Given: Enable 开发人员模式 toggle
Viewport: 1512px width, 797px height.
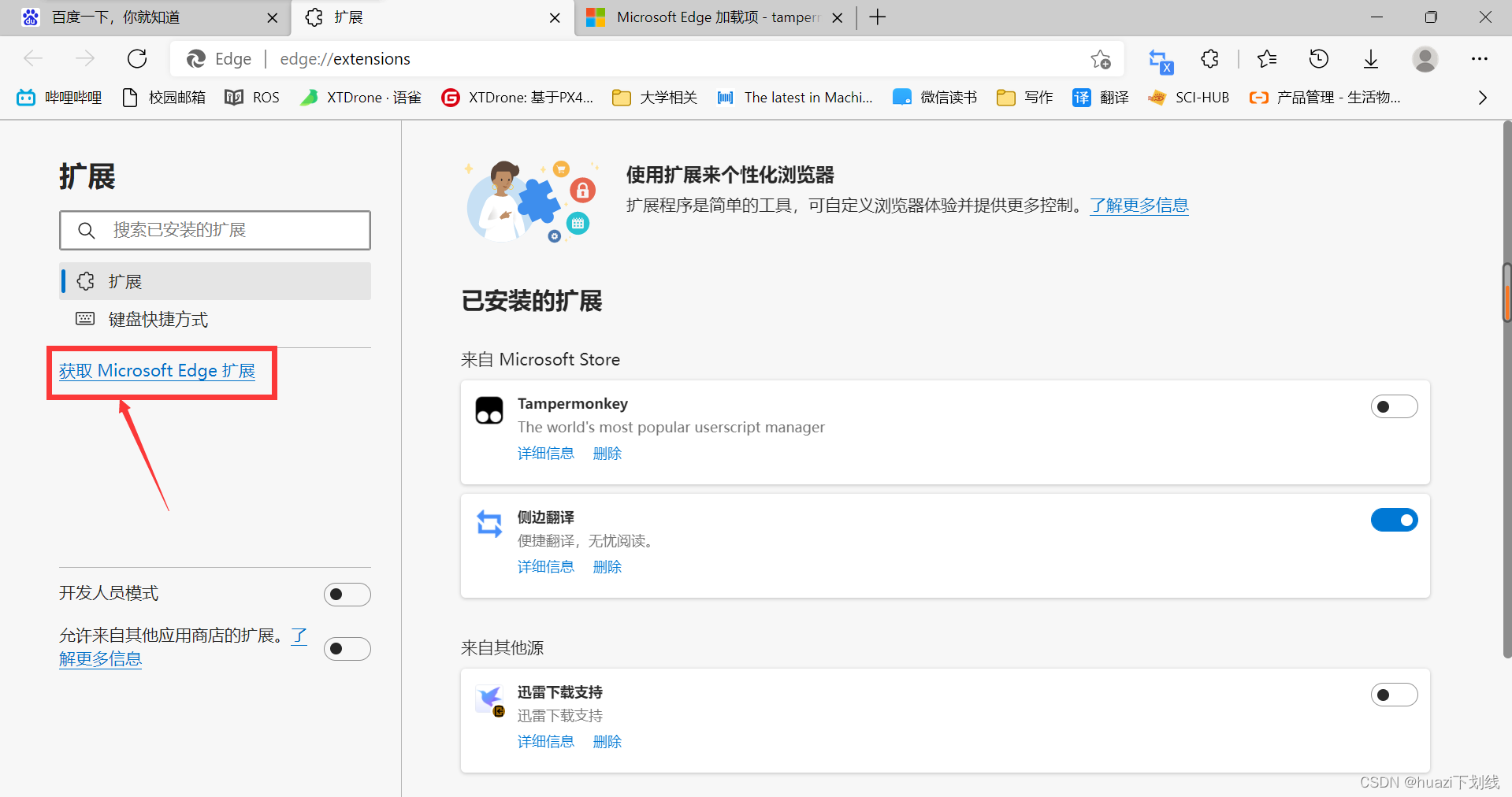Looking at the screenshot, I should tap(347, 594).
